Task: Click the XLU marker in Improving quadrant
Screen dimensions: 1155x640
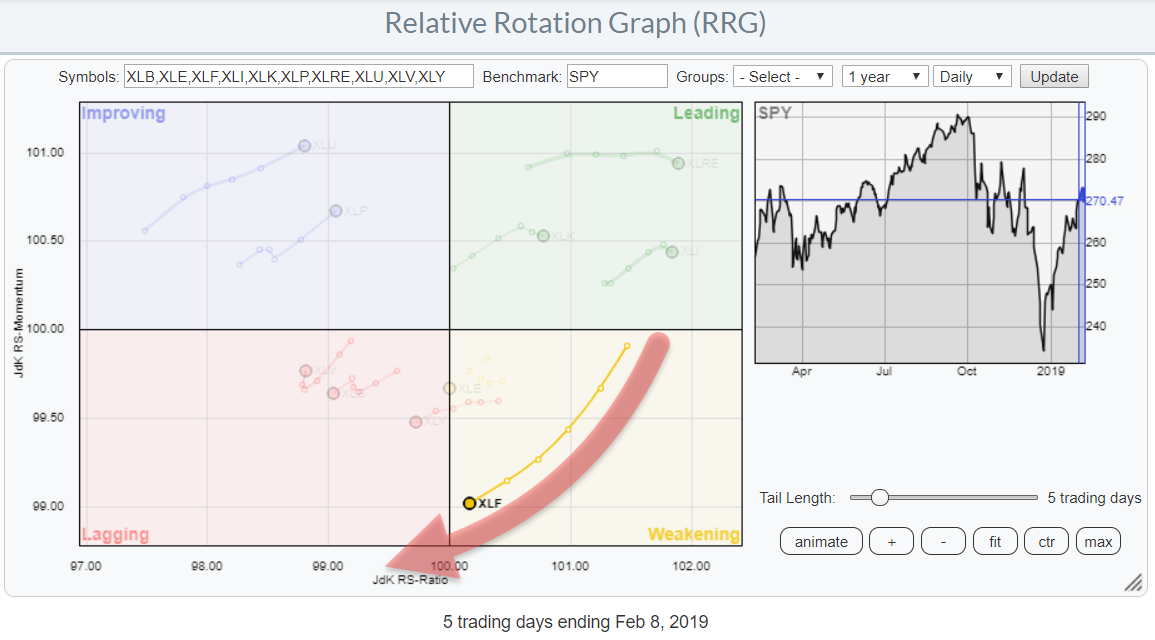Action: 305,146
